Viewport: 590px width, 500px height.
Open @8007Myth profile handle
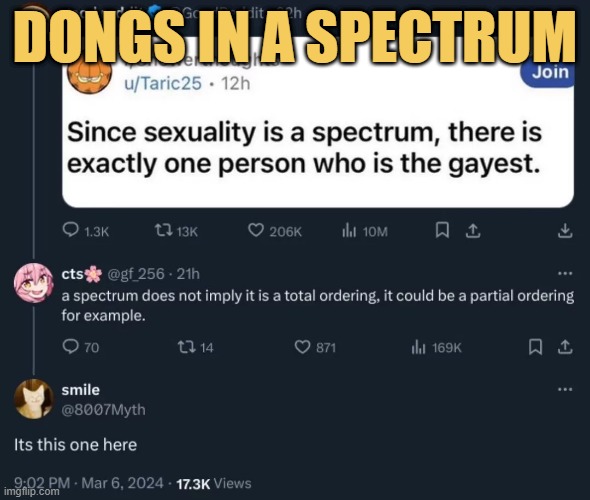(103, 410)
